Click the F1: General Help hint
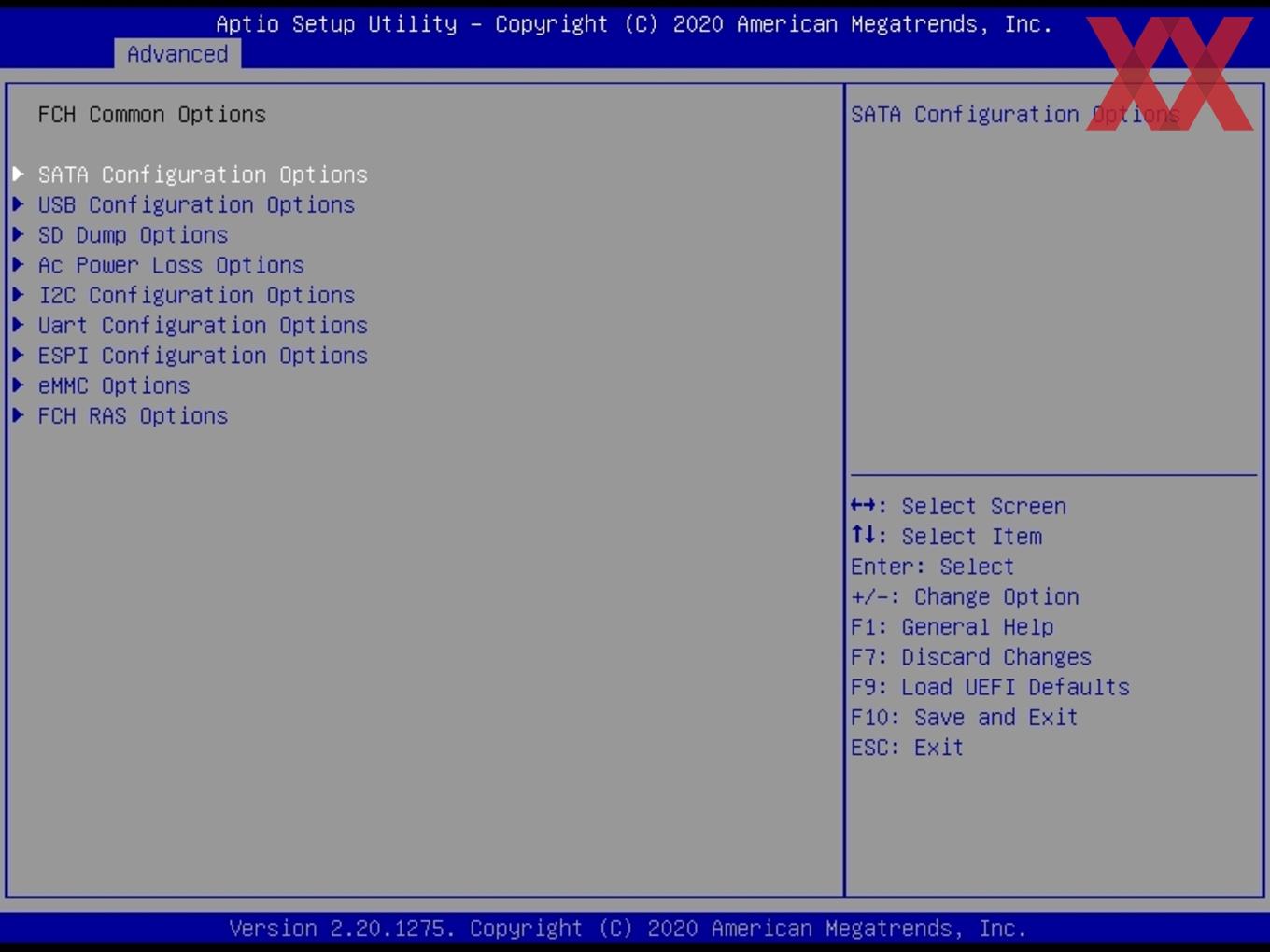 (952, 626)
